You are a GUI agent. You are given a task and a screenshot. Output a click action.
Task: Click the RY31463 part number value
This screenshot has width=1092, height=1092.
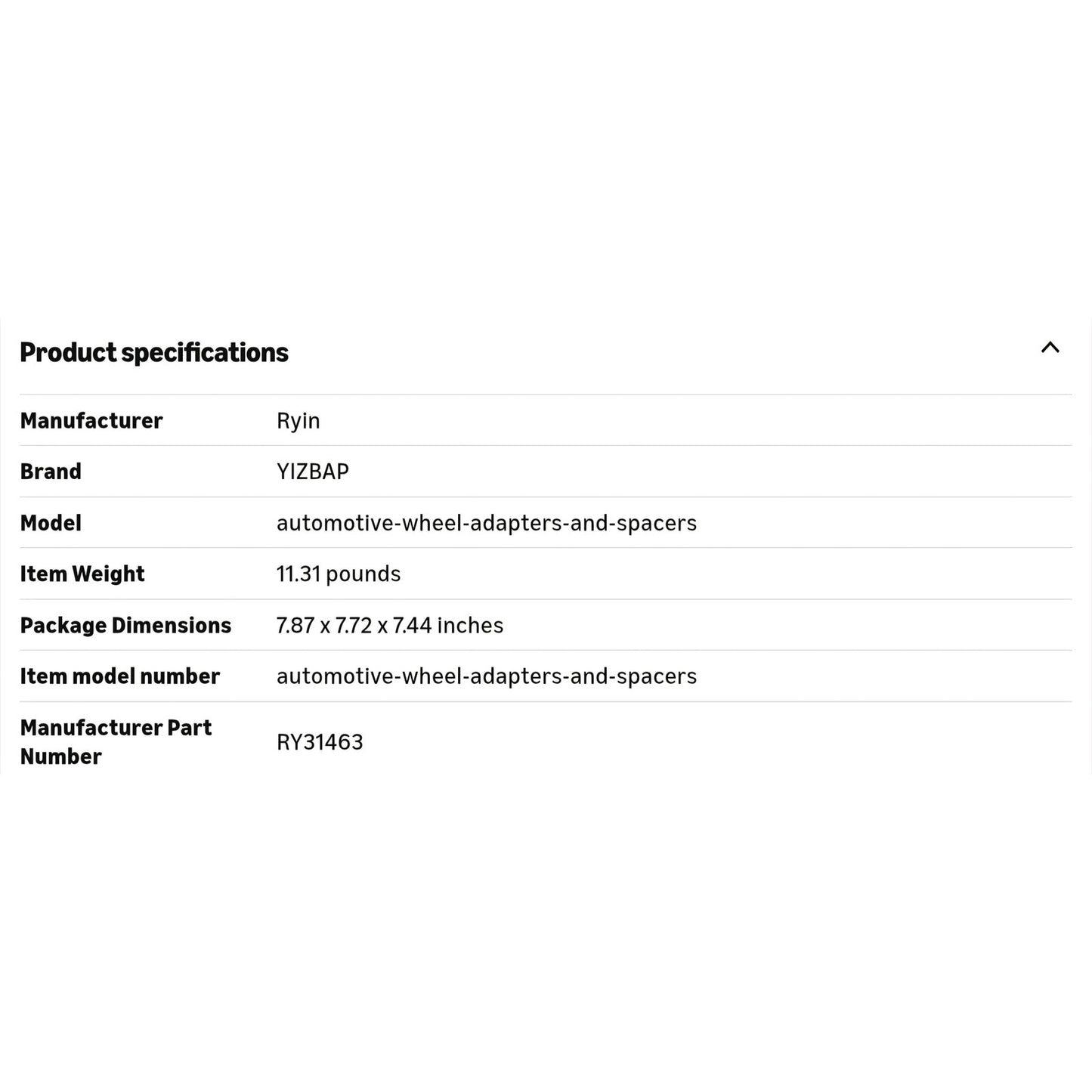point(320,742)
